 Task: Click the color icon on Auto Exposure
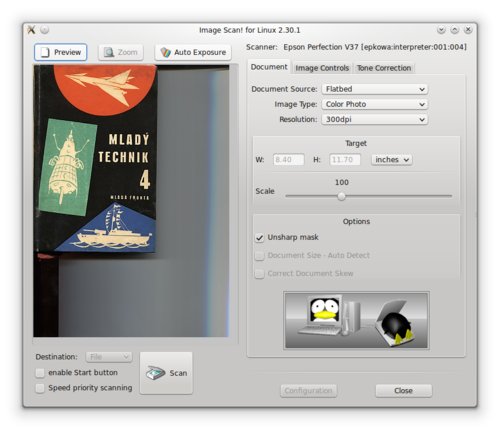click(165, 52)
